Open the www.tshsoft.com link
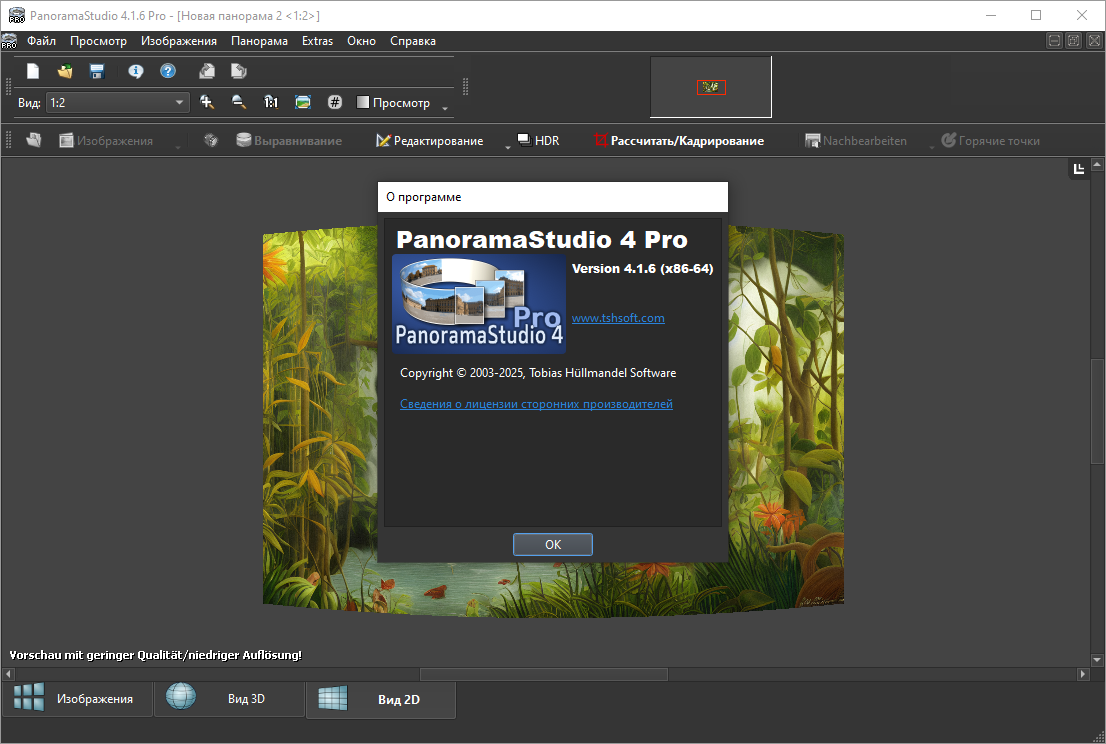The width and height of the screenshot is (1106, 744). coord(618,318)
